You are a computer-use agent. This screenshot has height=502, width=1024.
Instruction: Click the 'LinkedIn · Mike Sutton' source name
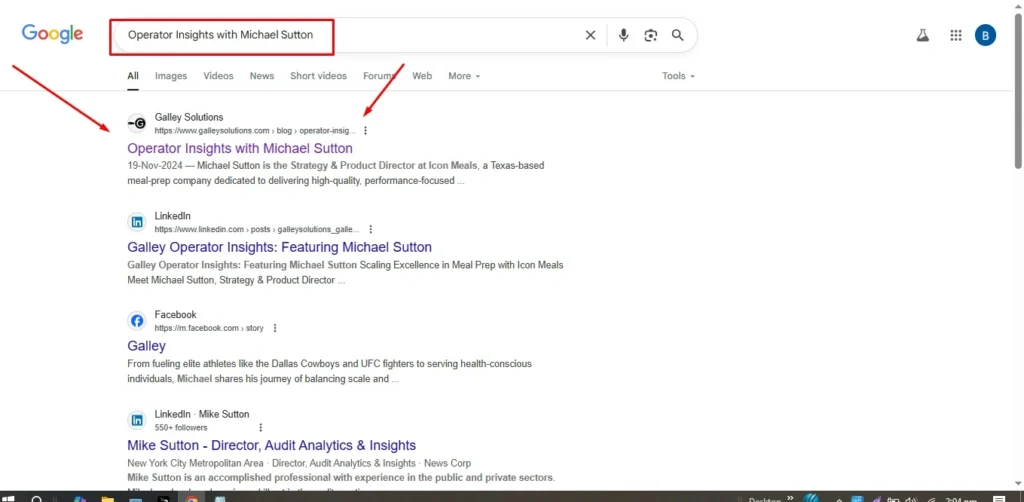click(x=202, y=415)
